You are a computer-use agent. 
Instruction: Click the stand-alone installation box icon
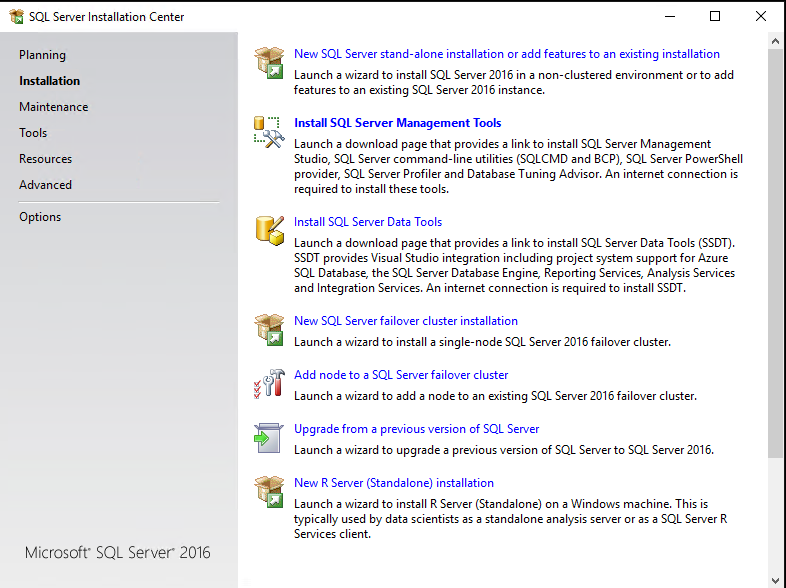(269, 63)
